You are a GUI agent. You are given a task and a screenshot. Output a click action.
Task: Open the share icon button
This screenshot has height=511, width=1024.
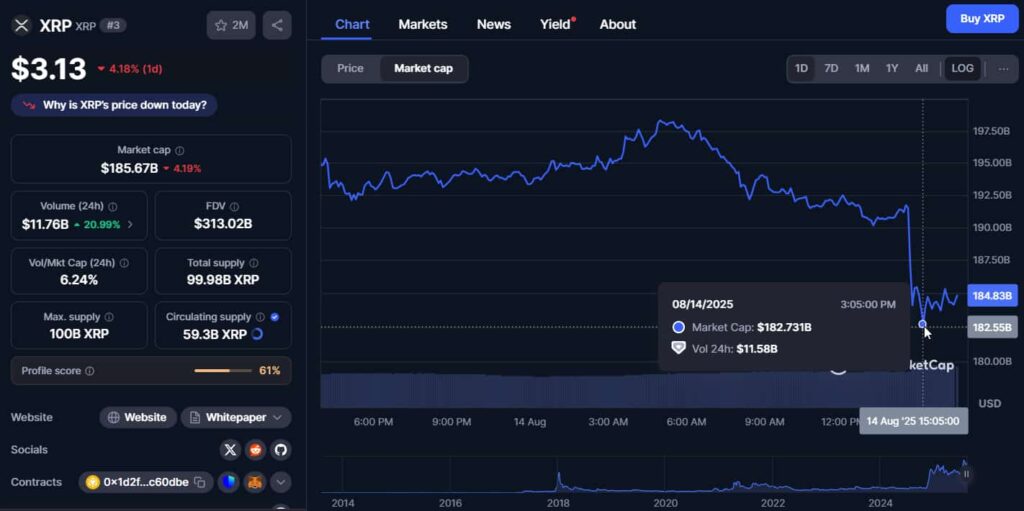(277, 25)
